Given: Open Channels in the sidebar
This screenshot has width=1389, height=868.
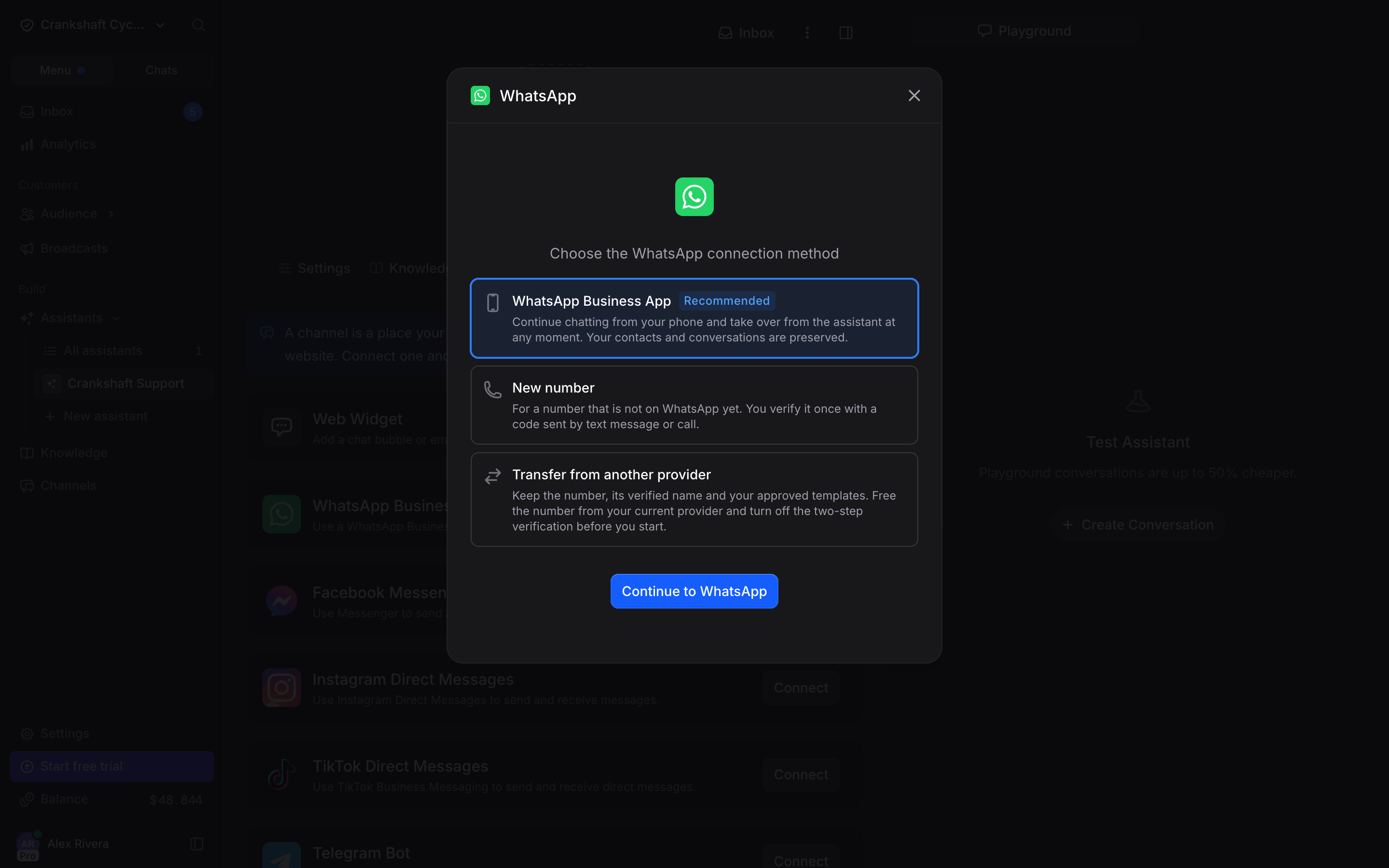Looking at the screenshot, I should tap(111, 486).
